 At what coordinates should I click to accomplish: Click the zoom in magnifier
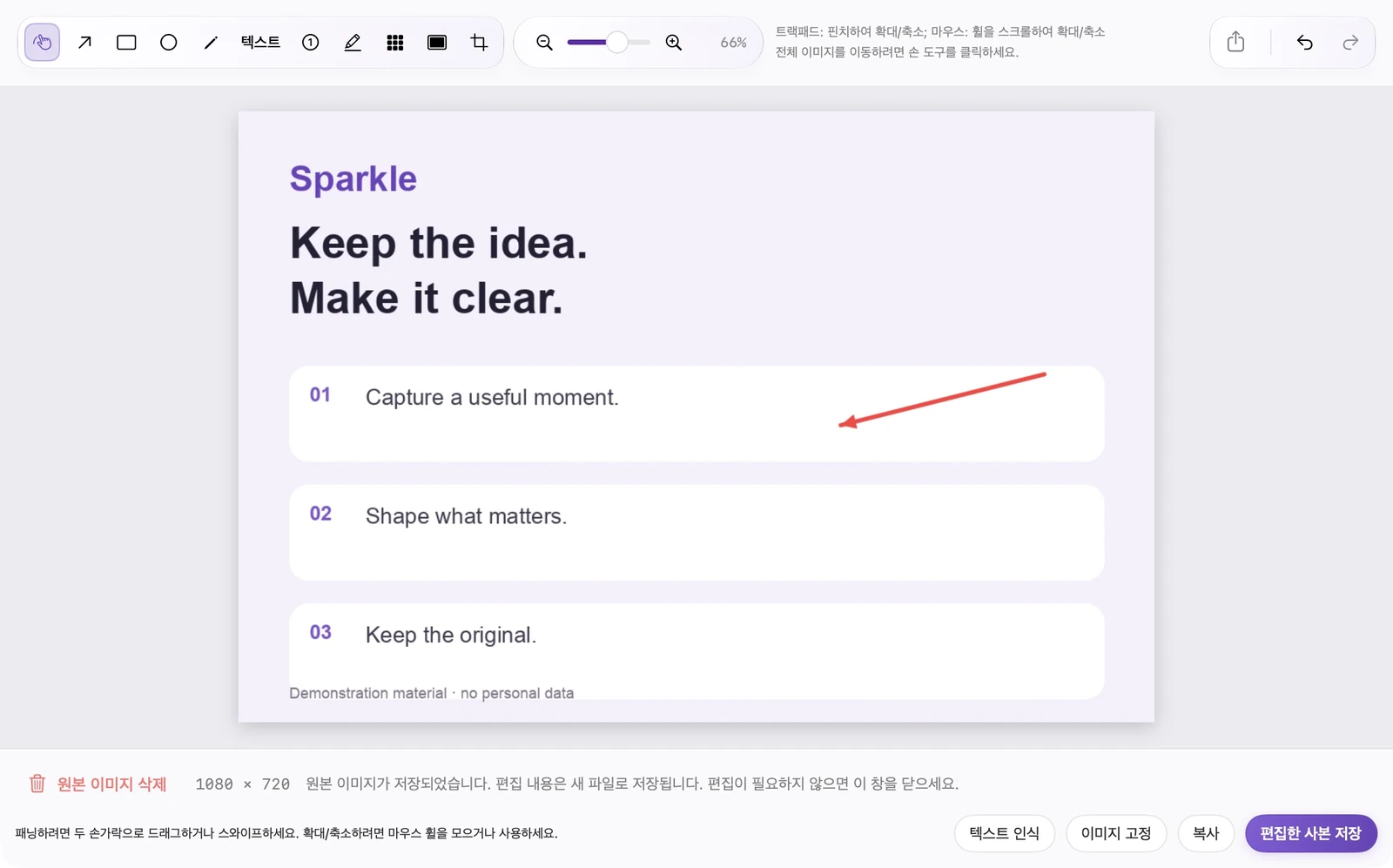coord(673,42)
